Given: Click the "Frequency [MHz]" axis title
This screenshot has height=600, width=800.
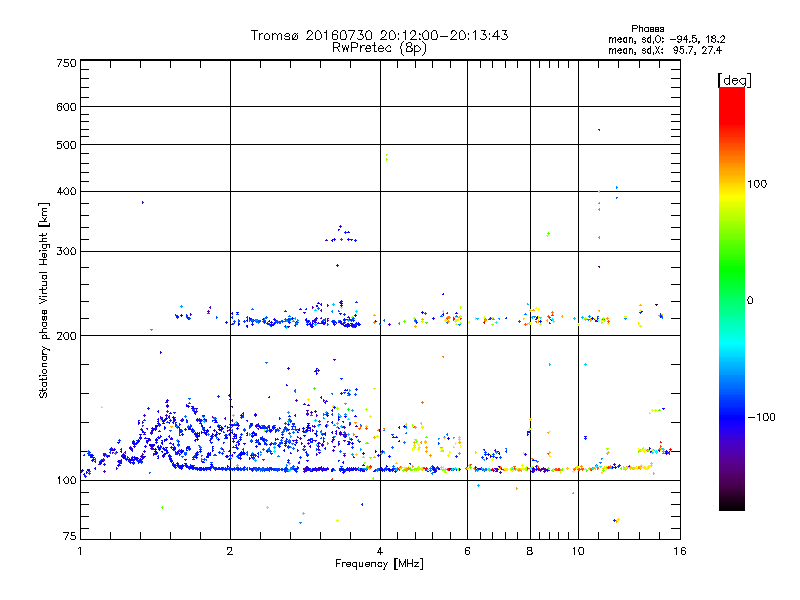Looking at the screenshot, I should click(x=379, y=564).
